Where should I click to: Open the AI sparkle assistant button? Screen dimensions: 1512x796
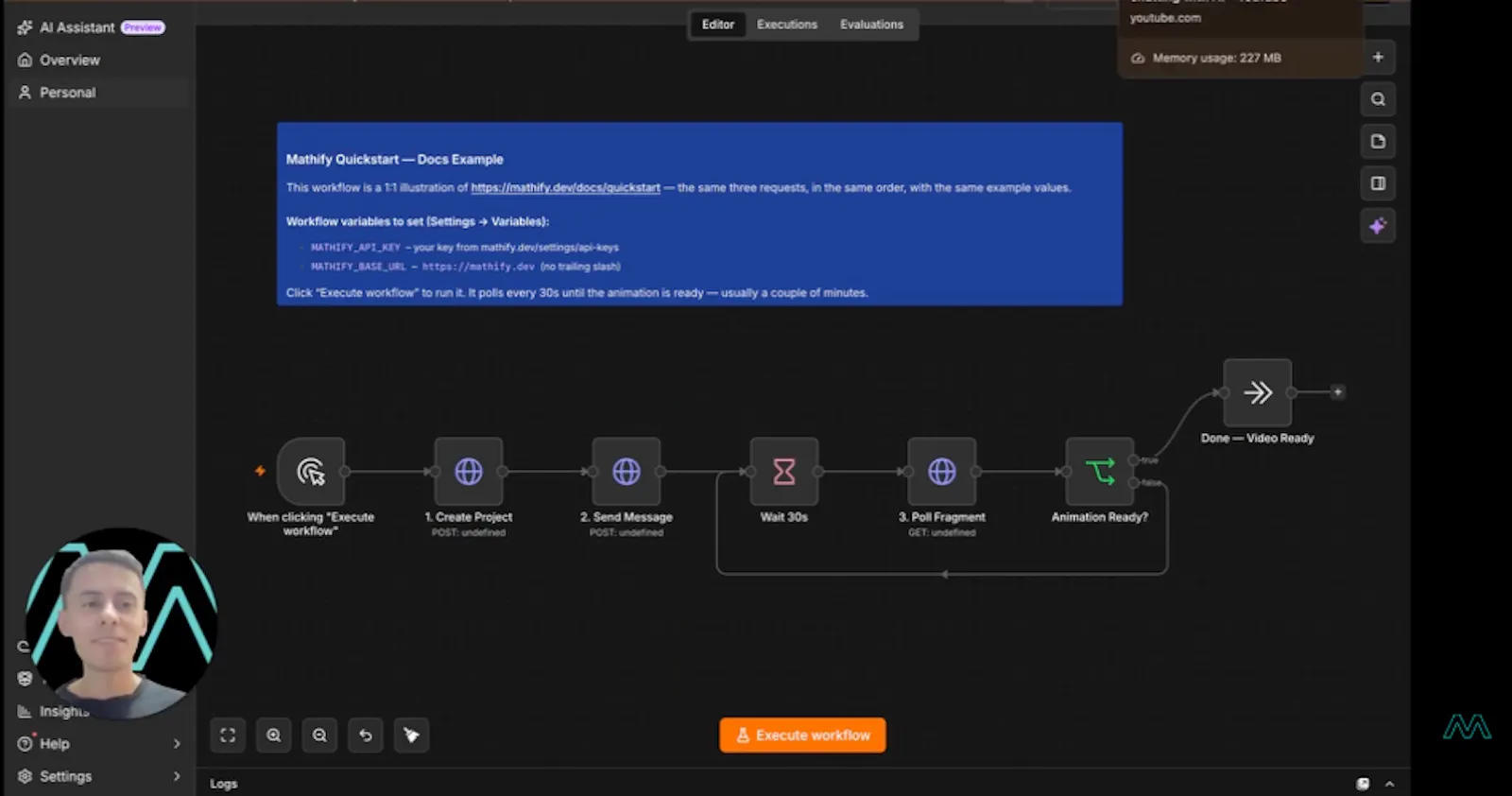[1378, 226]
